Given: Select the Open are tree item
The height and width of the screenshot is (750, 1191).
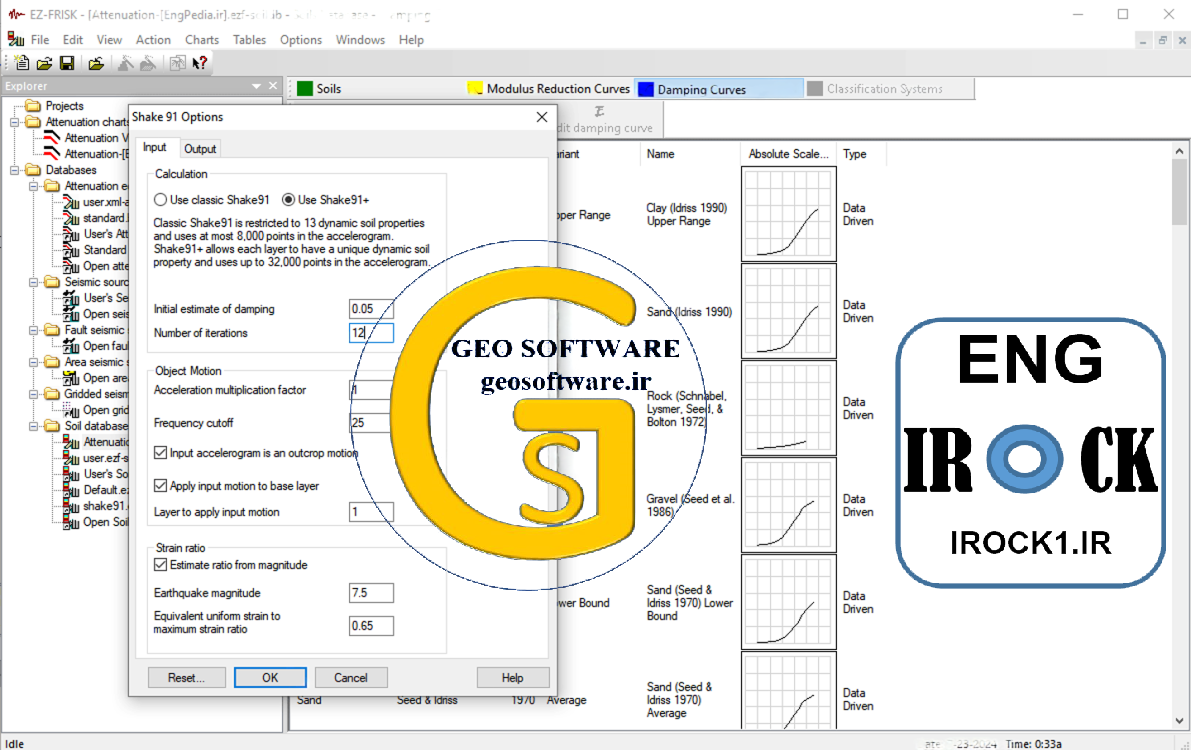Looking at the screenshot, I should pos(96,378).
